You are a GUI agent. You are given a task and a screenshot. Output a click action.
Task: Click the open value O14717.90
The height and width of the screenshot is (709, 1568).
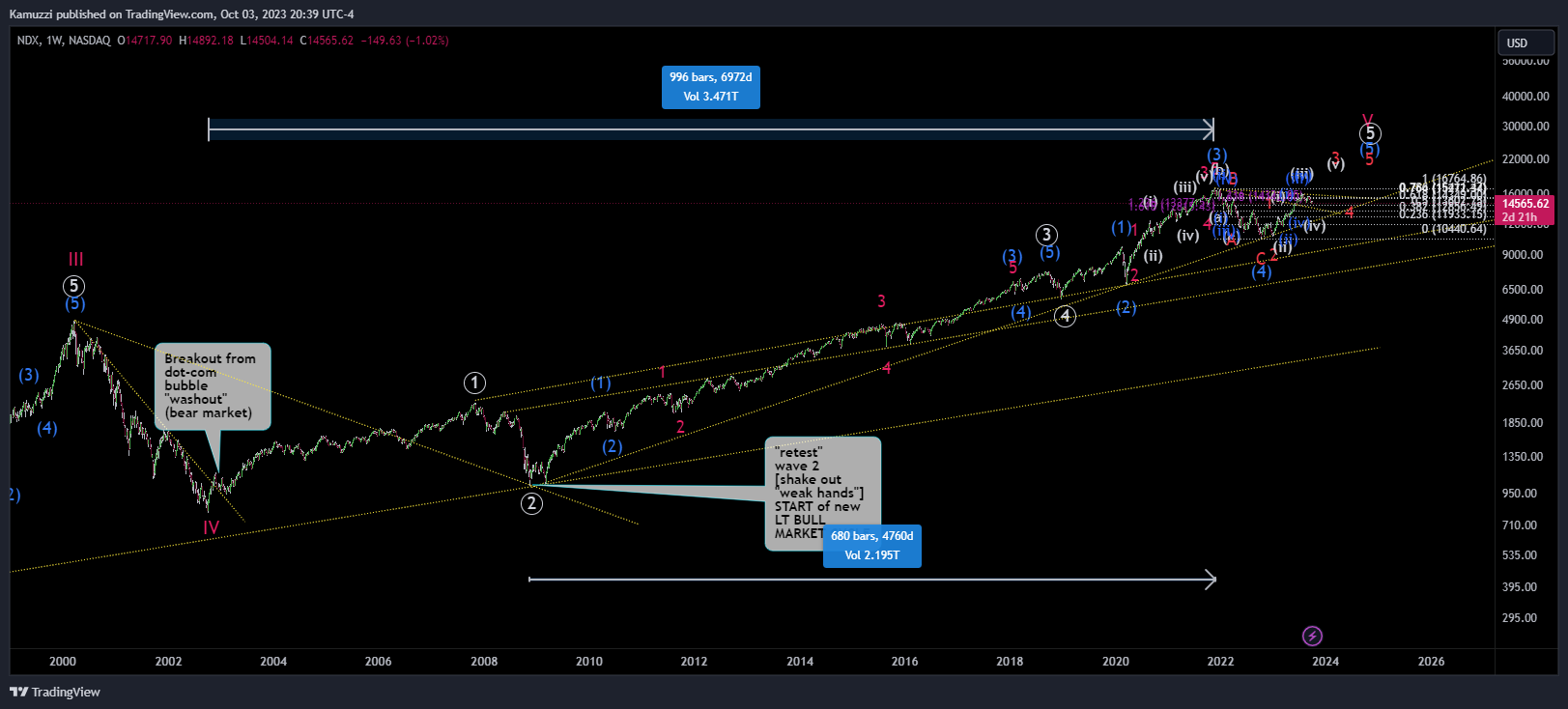pos(145,41)
